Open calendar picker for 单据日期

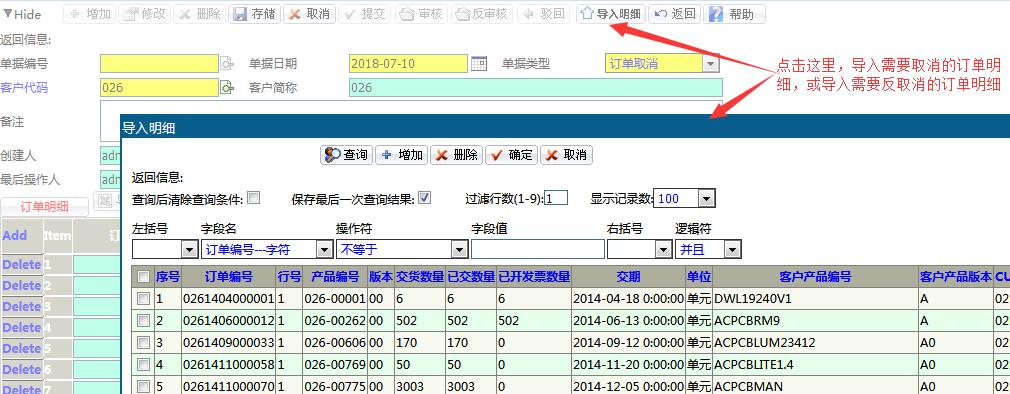point(479,63)
